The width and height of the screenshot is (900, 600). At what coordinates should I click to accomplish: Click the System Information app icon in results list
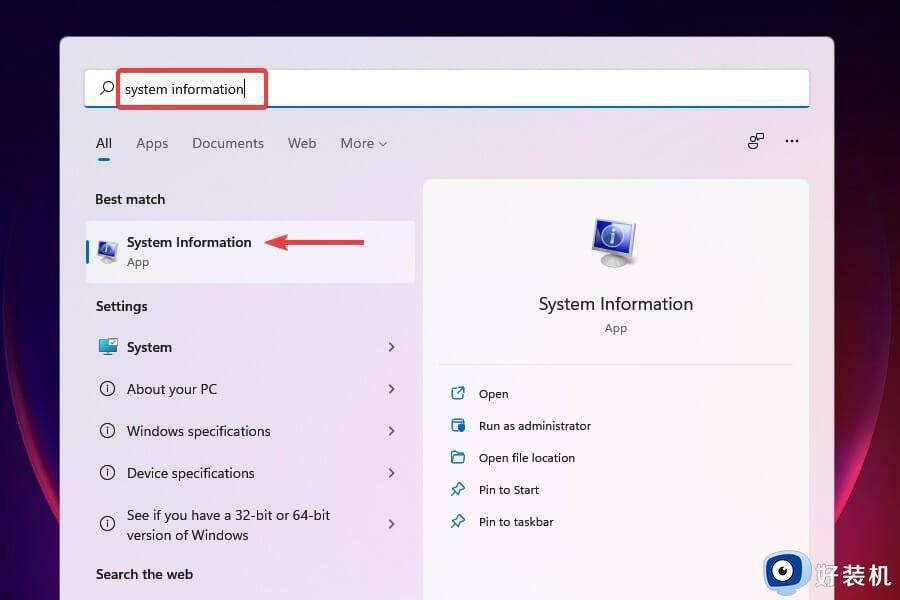coord(107,251)
